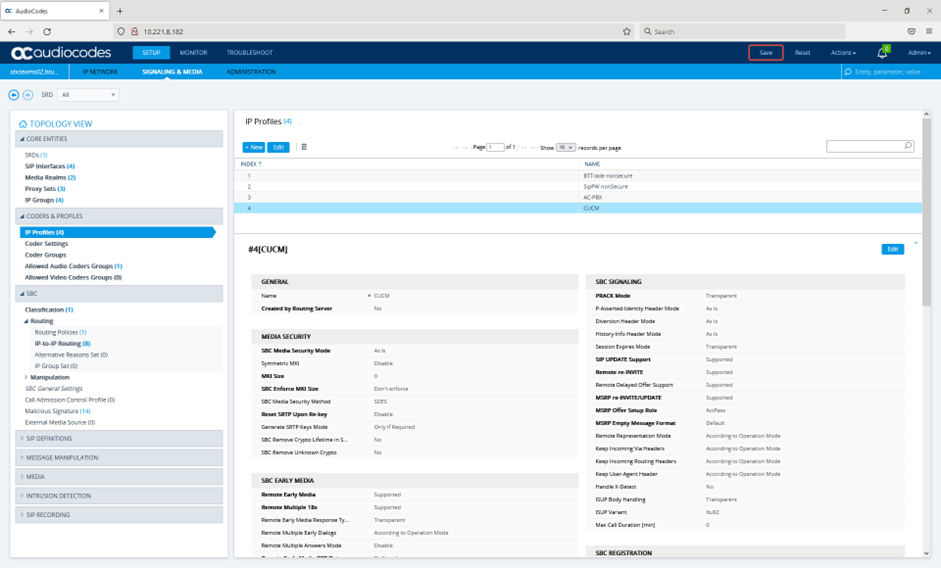The width and height of the screenshot is (941, 568).
Task: Collapse the Coders & Profiles section
Action: point(119,216)
